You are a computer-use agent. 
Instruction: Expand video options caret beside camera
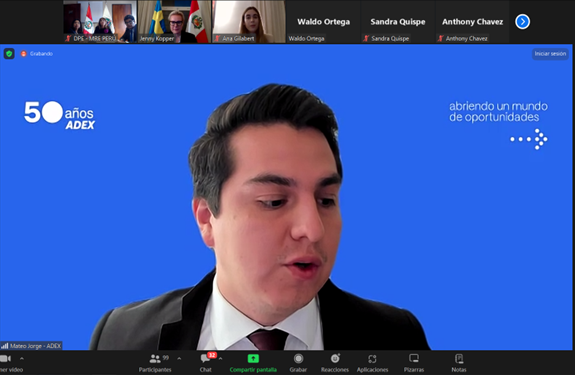(x=22, y=359)
